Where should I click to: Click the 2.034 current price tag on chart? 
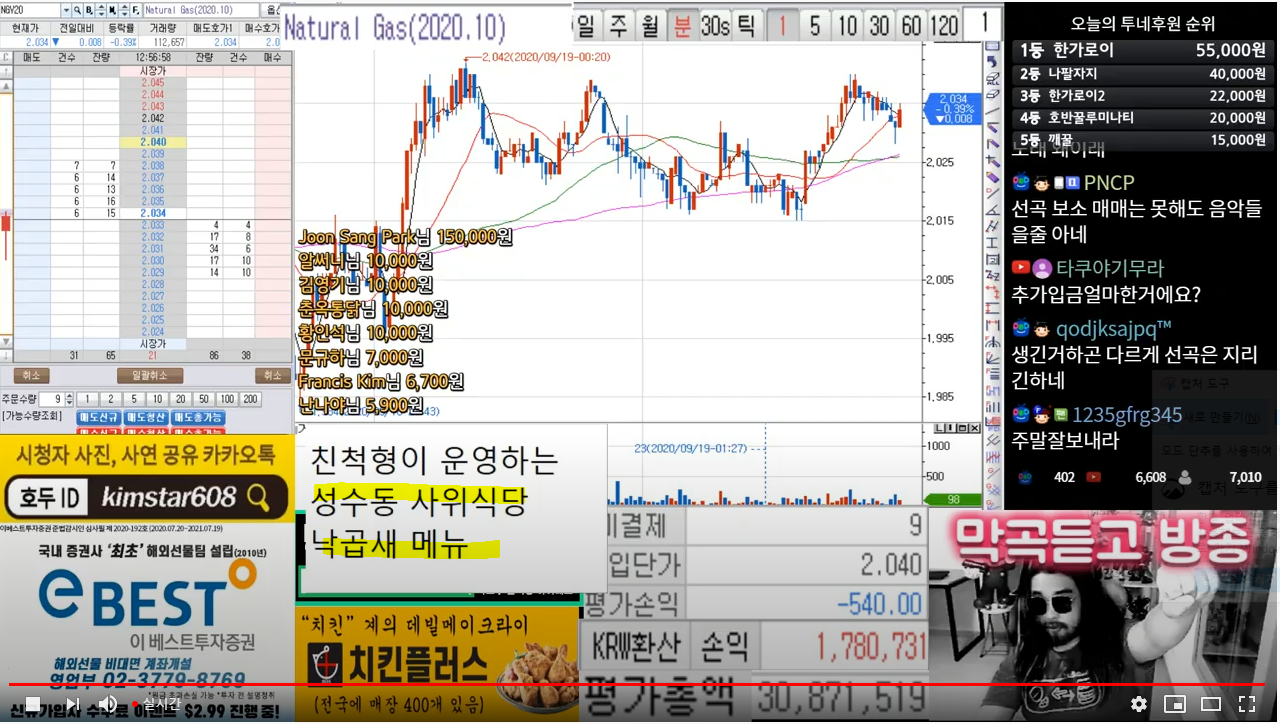coord(952,108)
